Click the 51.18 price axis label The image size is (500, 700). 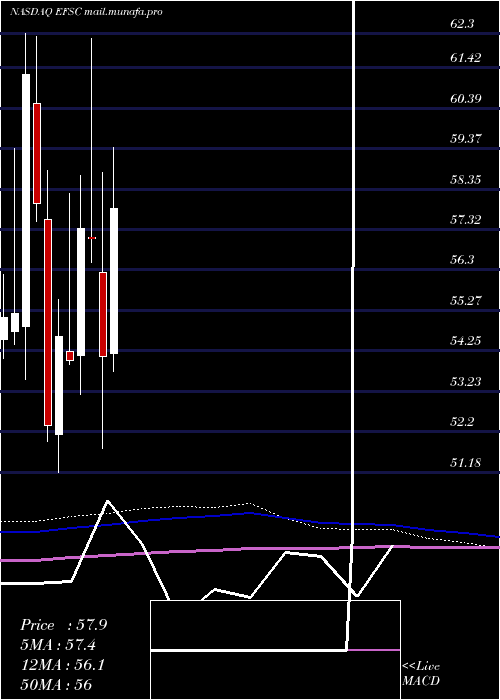(x=466, y=462)
